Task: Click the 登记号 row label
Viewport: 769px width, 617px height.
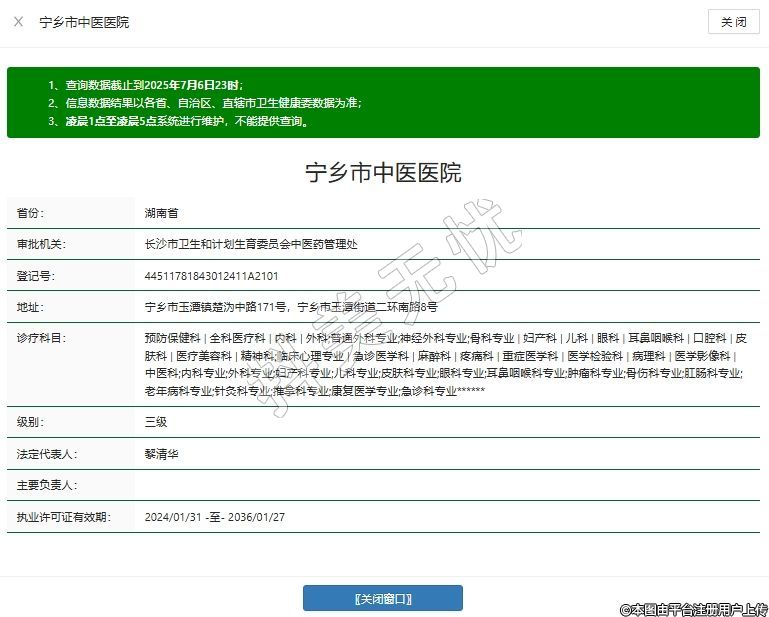Action: click(35, 275)
